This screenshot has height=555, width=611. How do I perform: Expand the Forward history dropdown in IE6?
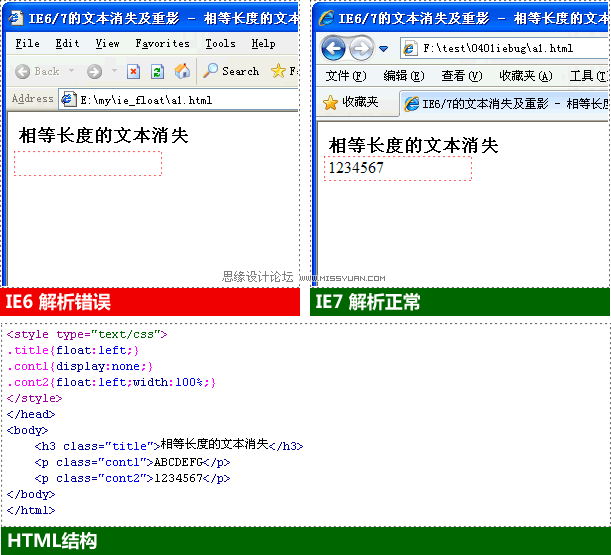(114, 71)
